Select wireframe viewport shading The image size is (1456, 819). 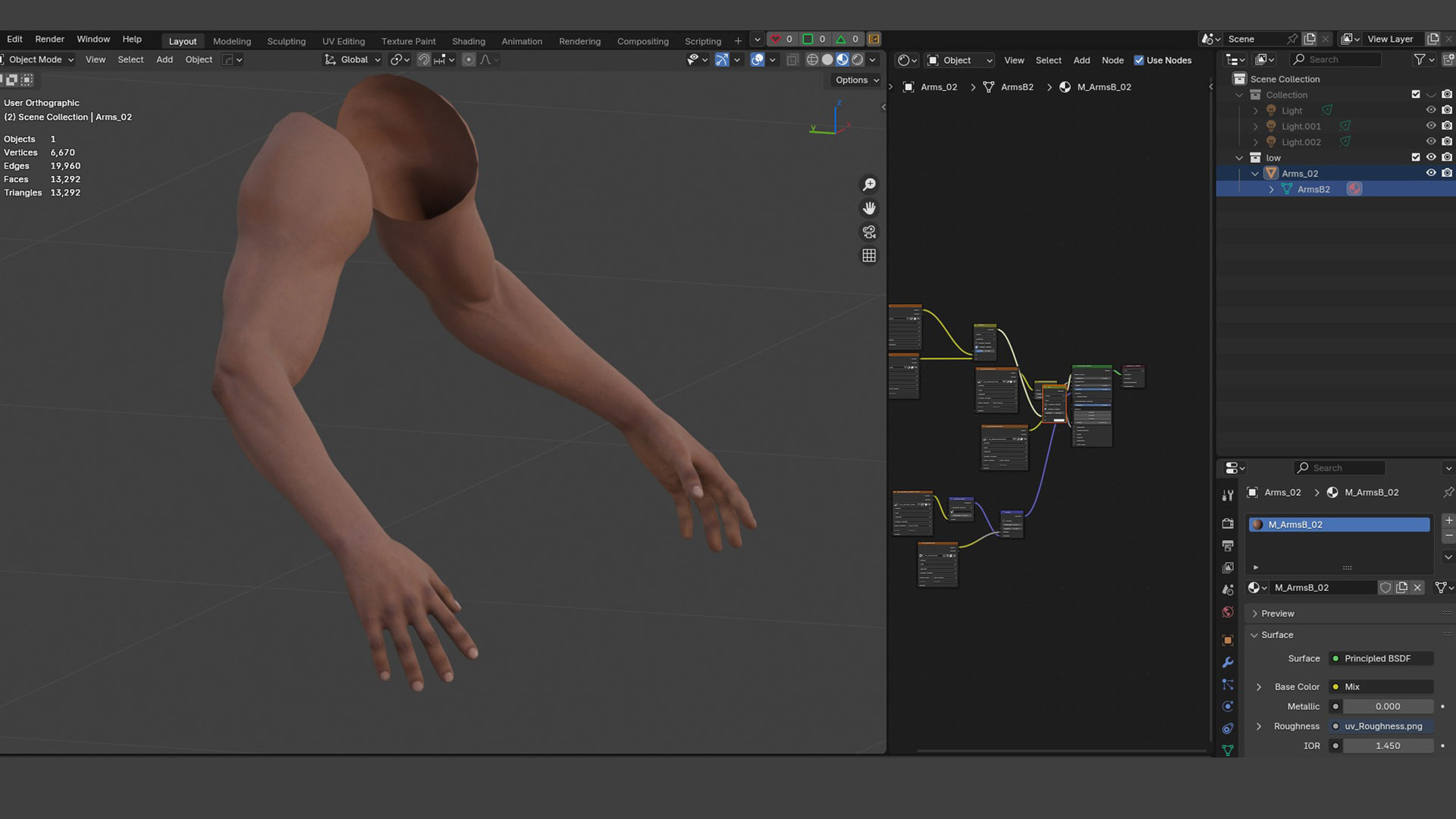(x=812, y=59)
